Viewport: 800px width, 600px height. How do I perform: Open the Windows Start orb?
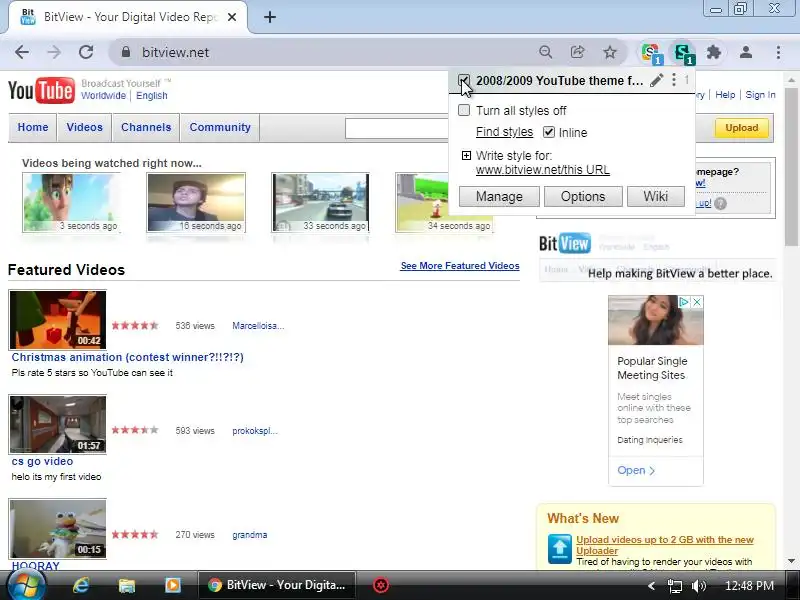pos(26,585)
